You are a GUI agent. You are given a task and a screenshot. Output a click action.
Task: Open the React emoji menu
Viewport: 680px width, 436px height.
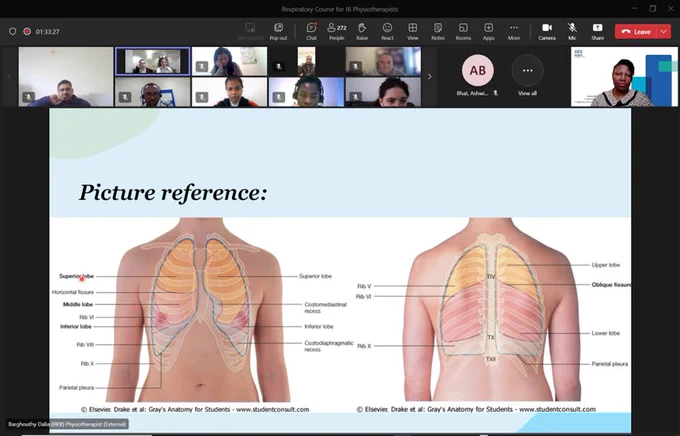387,31
